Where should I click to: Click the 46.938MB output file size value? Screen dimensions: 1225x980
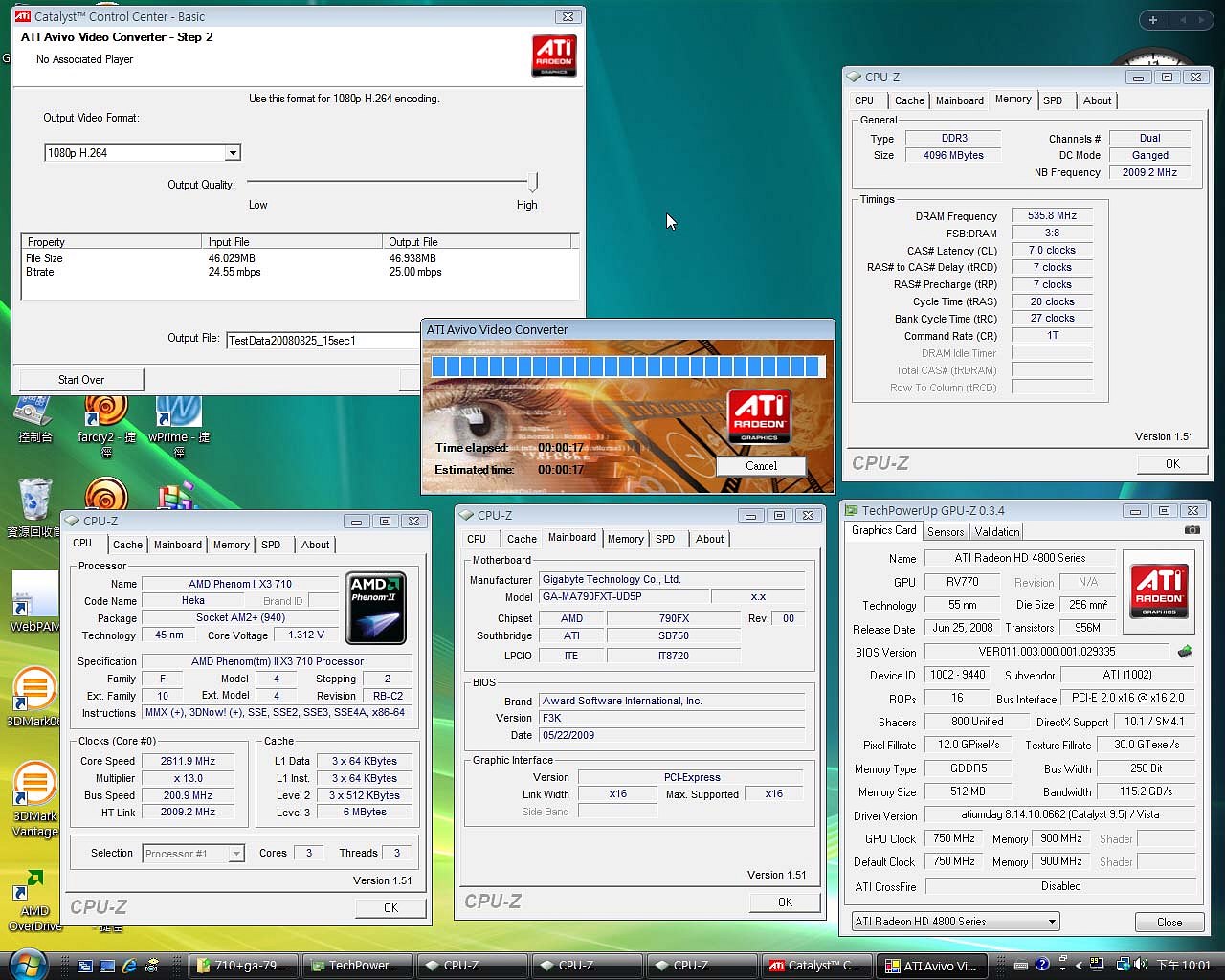(412, 258)
